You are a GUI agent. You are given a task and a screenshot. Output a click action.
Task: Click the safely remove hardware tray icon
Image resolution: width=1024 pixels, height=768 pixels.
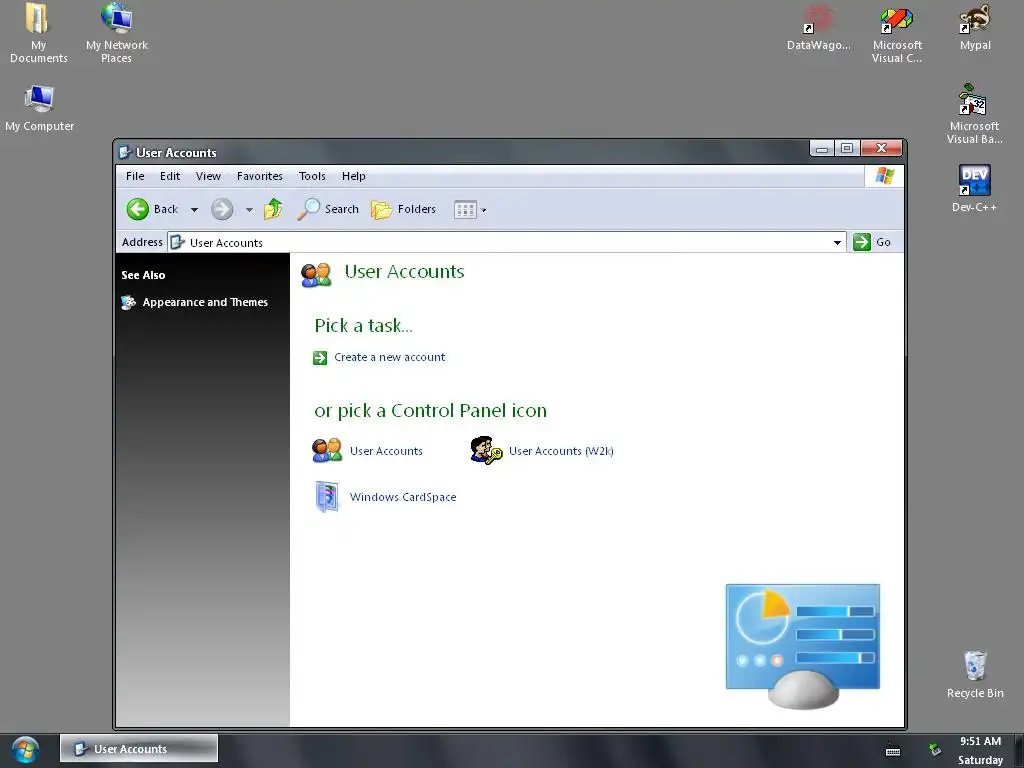[x=935, y=750]
